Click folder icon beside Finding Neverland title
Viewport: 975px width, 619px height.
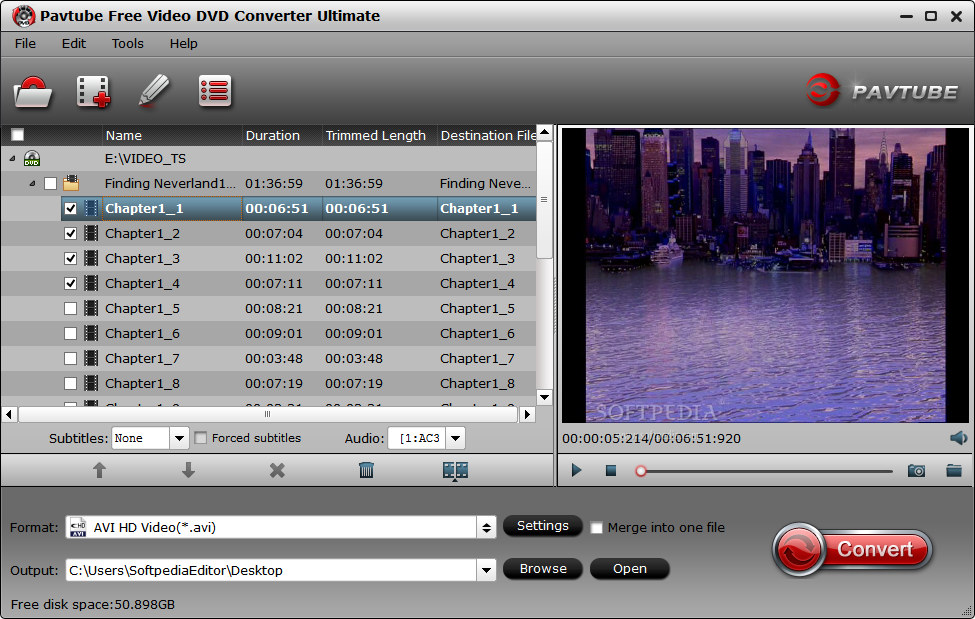click(x=71, y=183)
